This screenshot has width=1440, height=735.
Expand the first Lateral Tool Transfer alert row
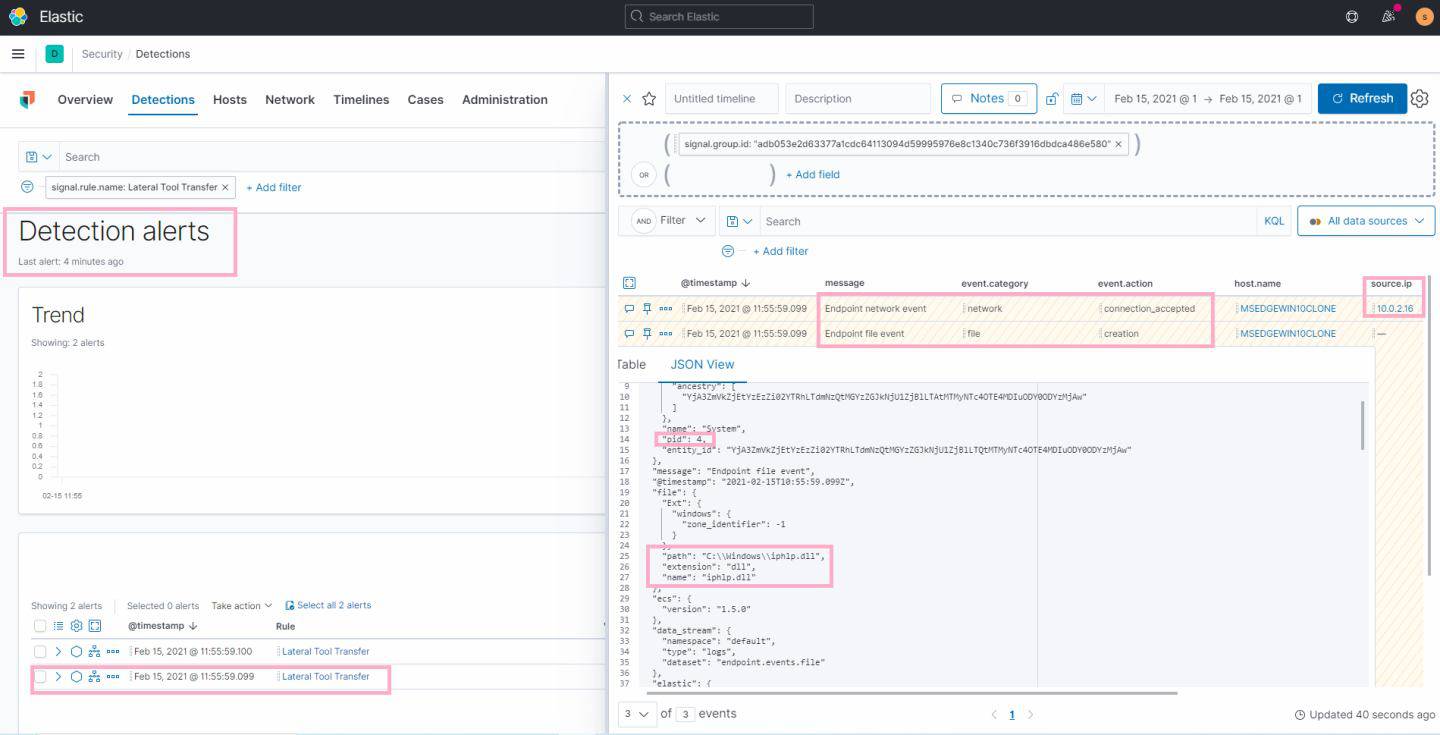58,651
